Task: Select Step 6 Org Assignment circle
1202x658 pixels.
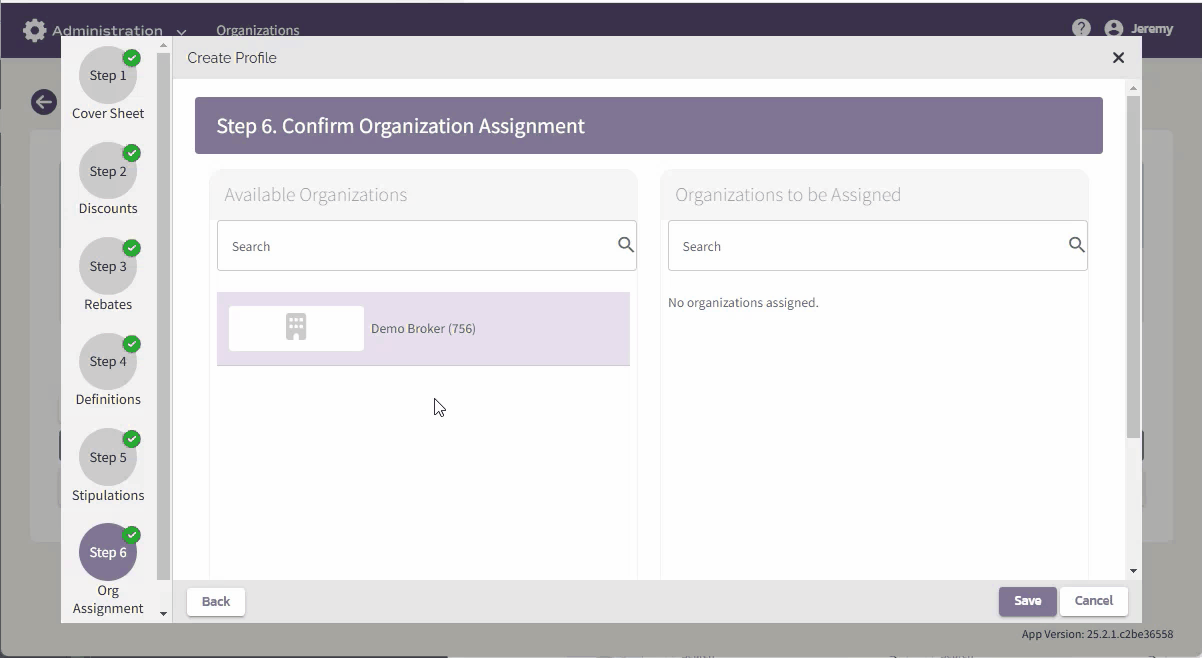Action: [x=108, y=552]
